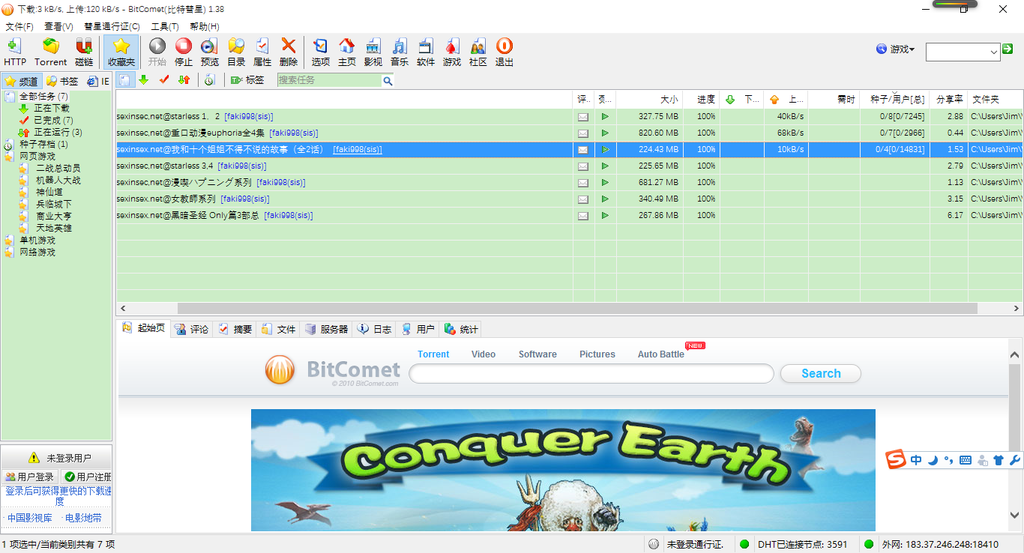Click the up-down arrows active filter icon
The image size is (1024, 553).
(184, 80)
